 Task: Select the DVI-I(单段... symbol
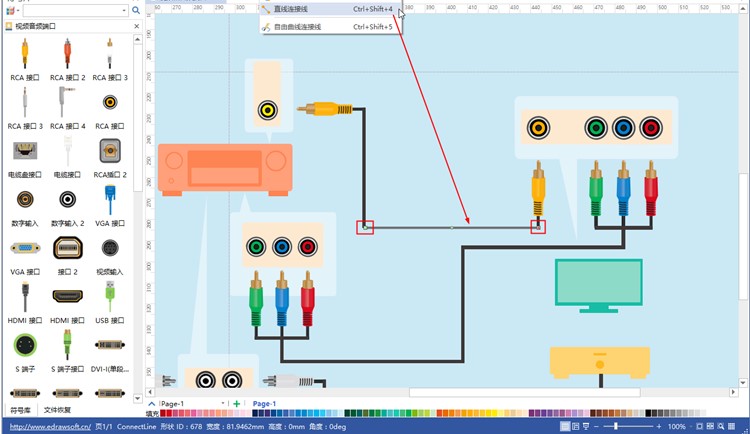110,345
